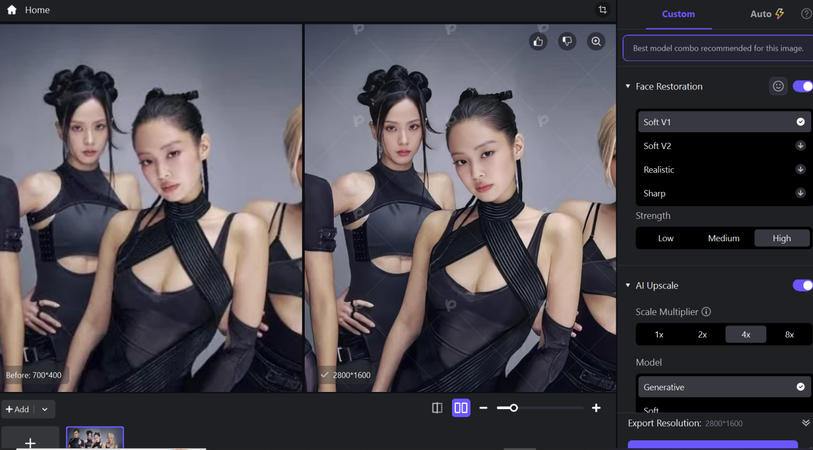The width and height of the screenshot is (813, 450).
Task: Toggle AI Upscale switch
Action: 803,285
